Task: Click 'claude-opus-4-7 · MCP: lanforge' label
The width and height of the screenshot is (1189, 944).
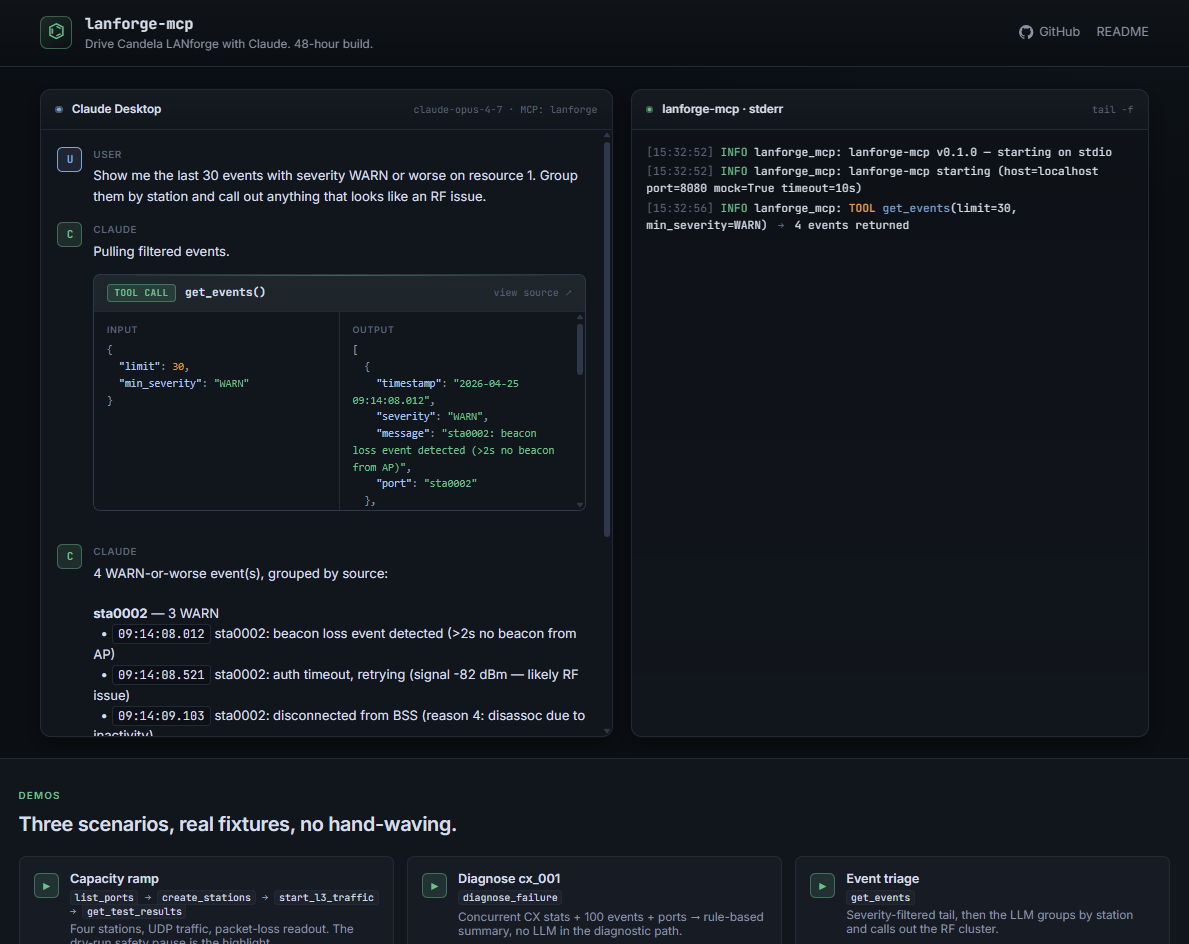Action: click(505, 109)
